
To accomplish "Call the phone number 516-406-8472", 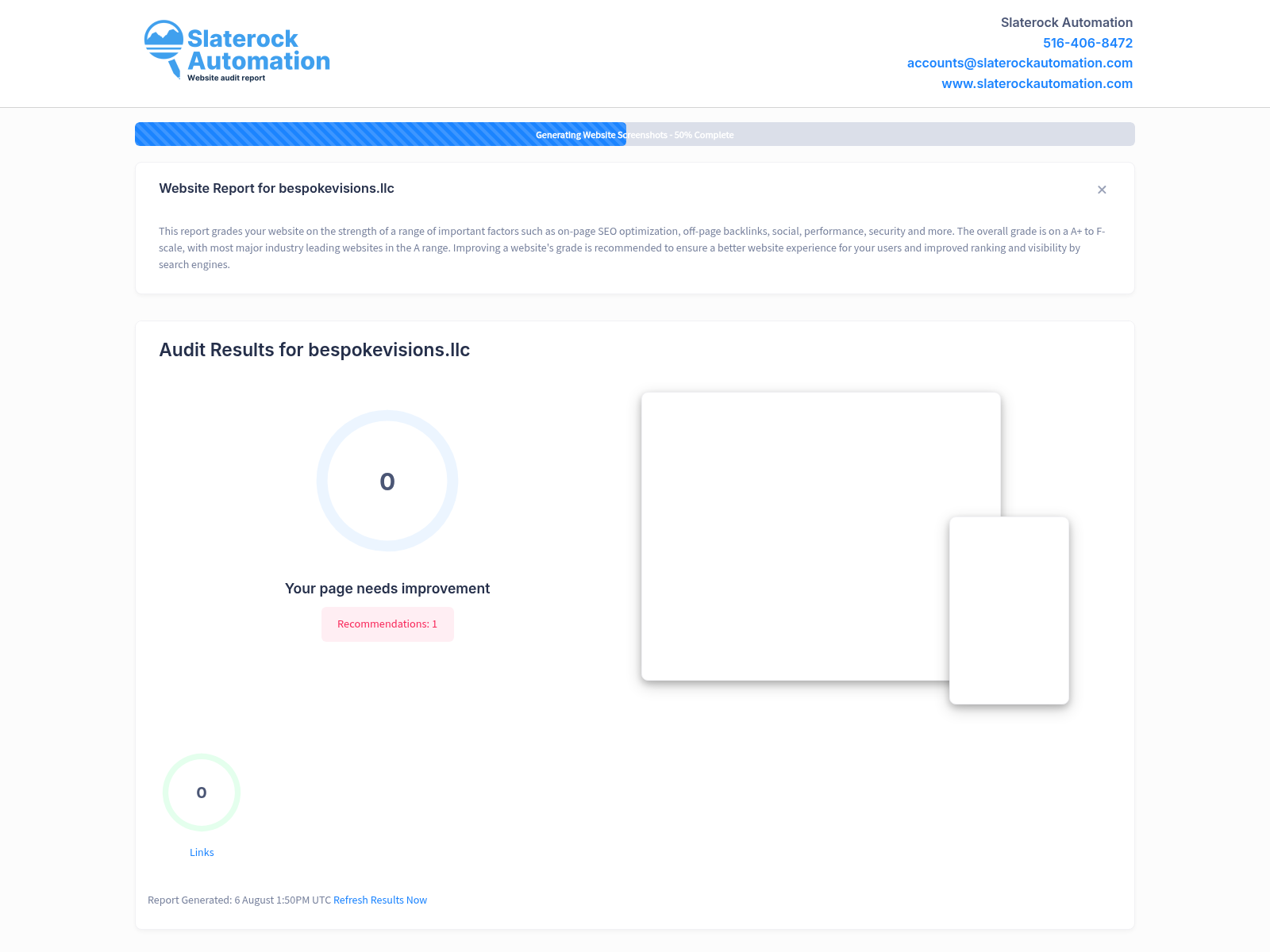I will tap(1087, 43).
